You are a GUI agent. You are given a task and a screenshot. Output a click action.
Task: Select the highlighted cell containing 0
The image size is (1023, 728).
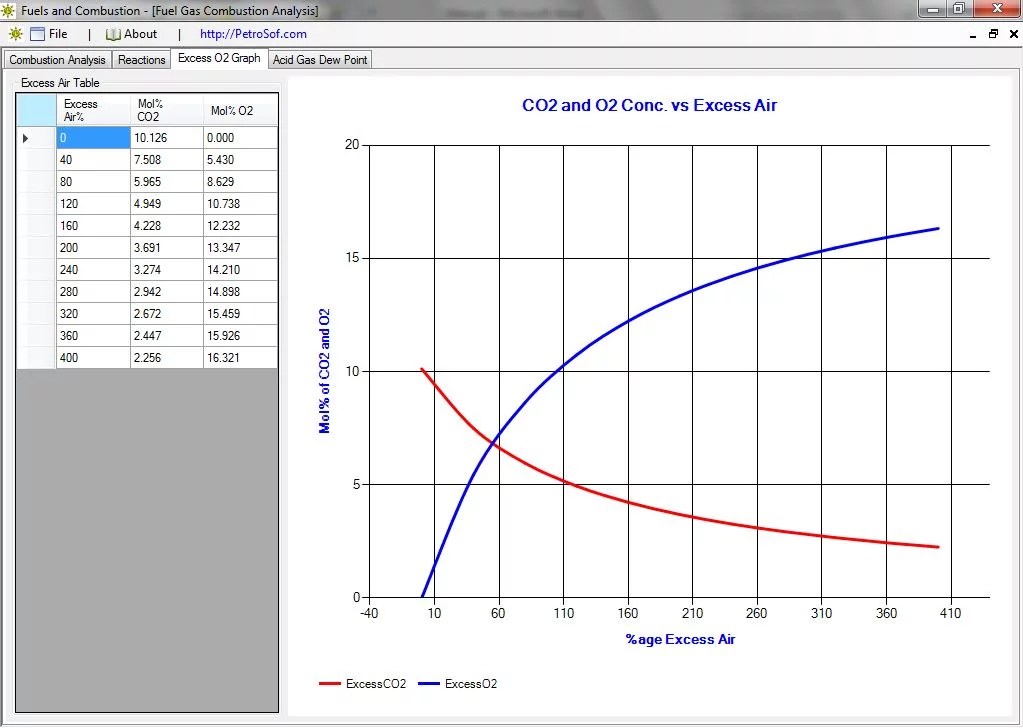pos(92,138)
